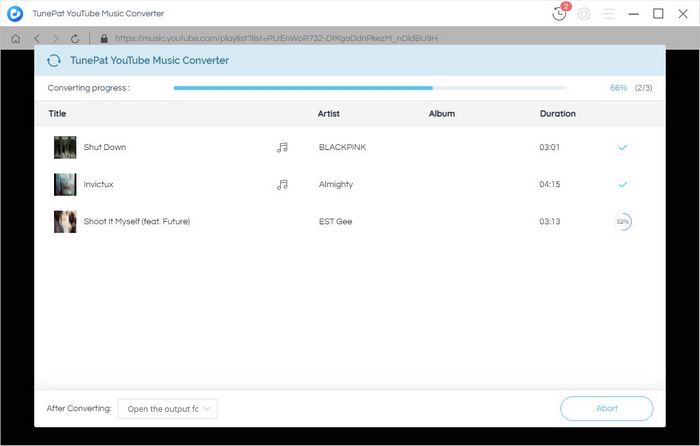
Task: Open the conversion history clock icon
Action: (559, 14)
